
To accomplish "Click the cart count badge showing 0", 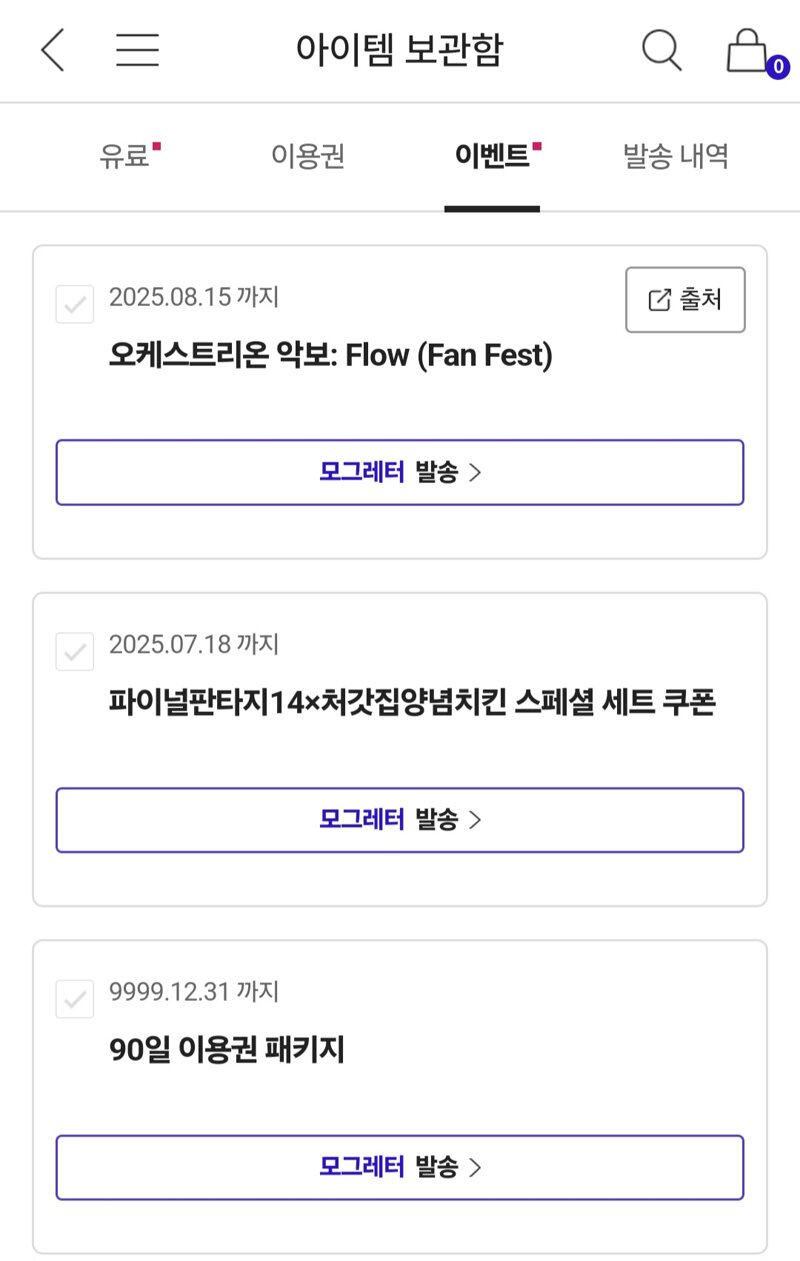I will pos(777,67).
